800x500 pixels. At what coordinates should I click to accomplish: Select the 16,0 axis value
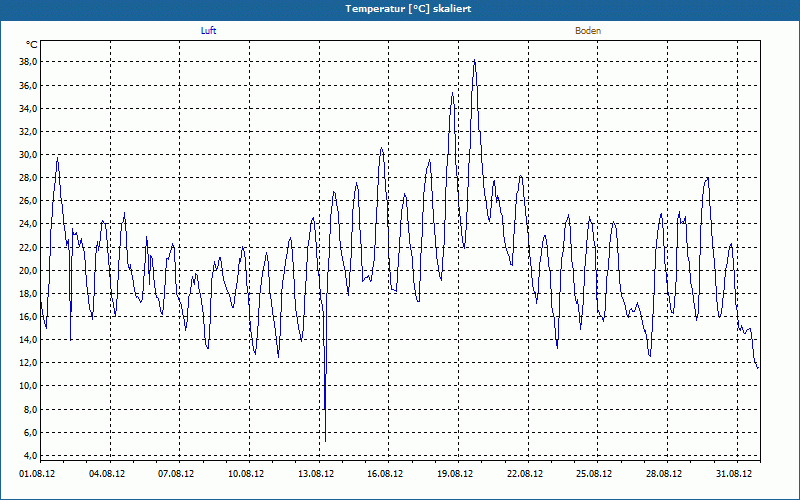point(29,316)
